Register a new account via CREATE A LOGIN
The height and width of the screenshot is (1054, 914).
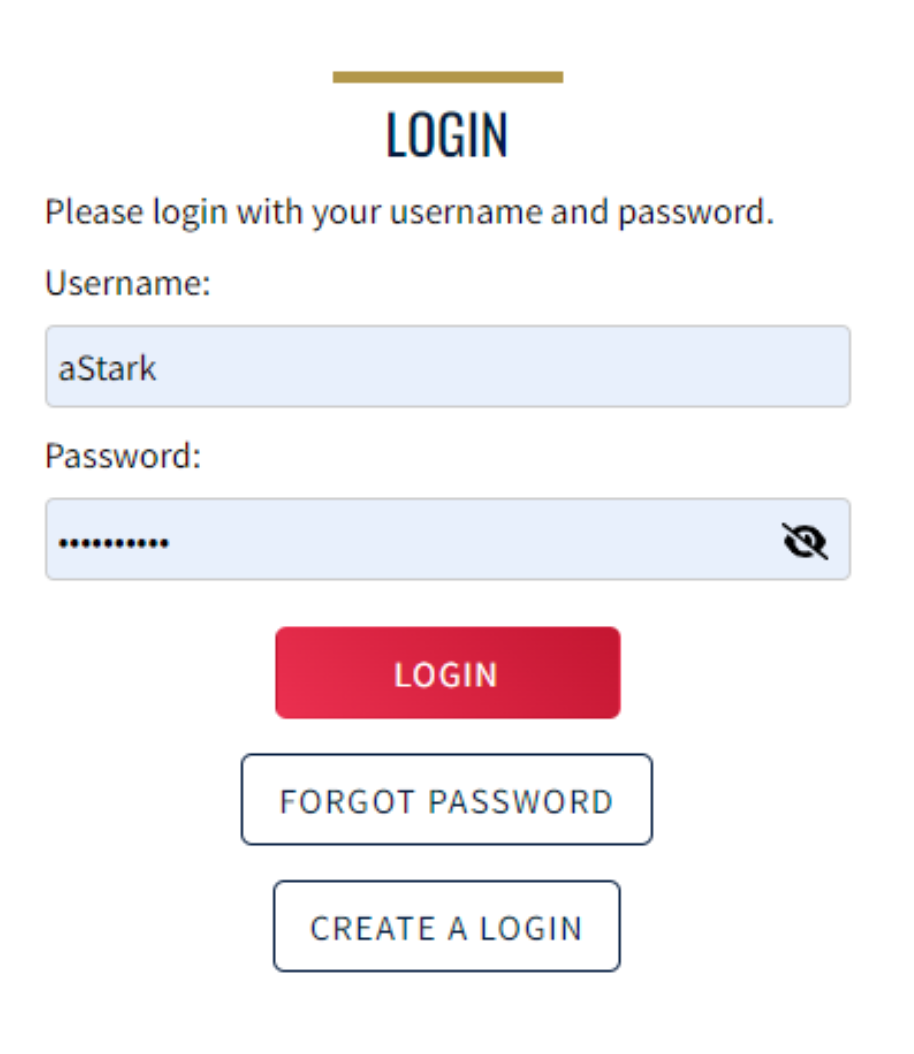(x=446, y=926)
